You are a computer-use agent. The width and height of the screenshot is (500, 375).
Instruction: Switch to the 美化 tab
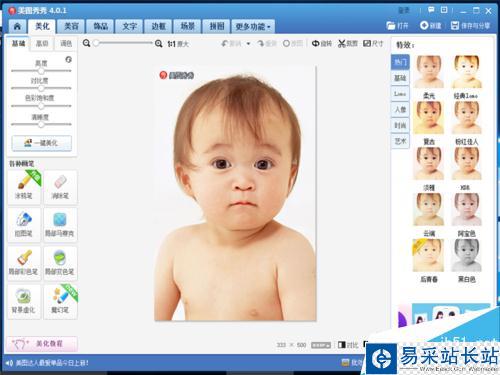[42, 26]
